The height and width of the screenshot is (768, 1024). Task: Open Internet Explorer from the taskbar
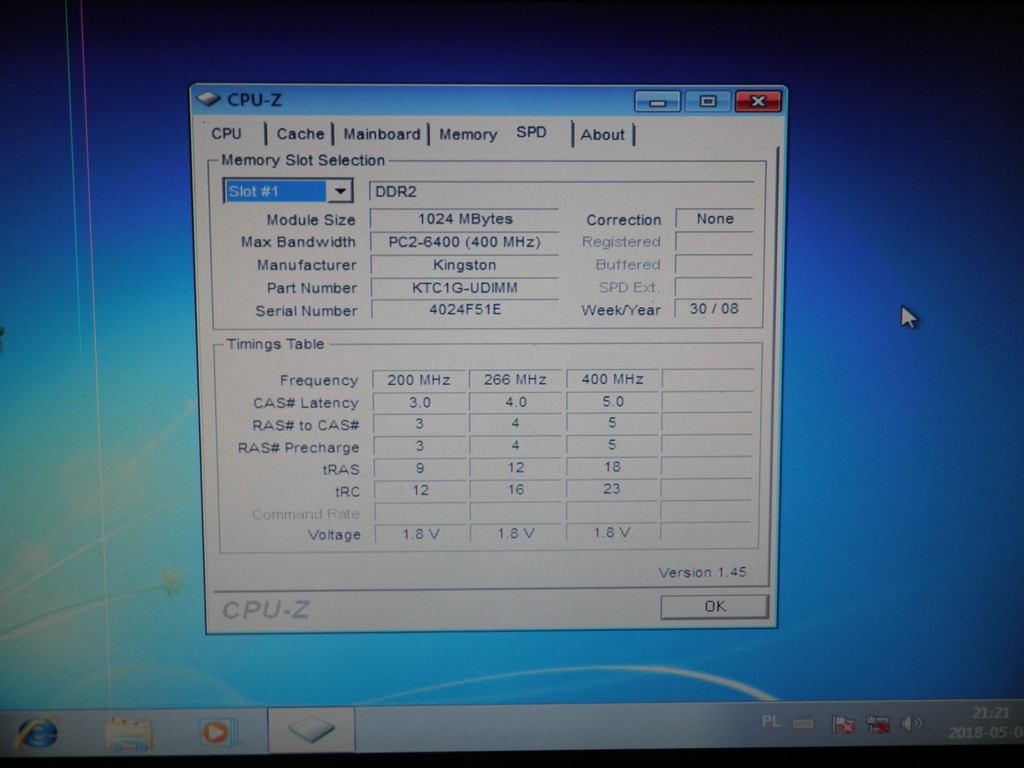coord(37,733)
